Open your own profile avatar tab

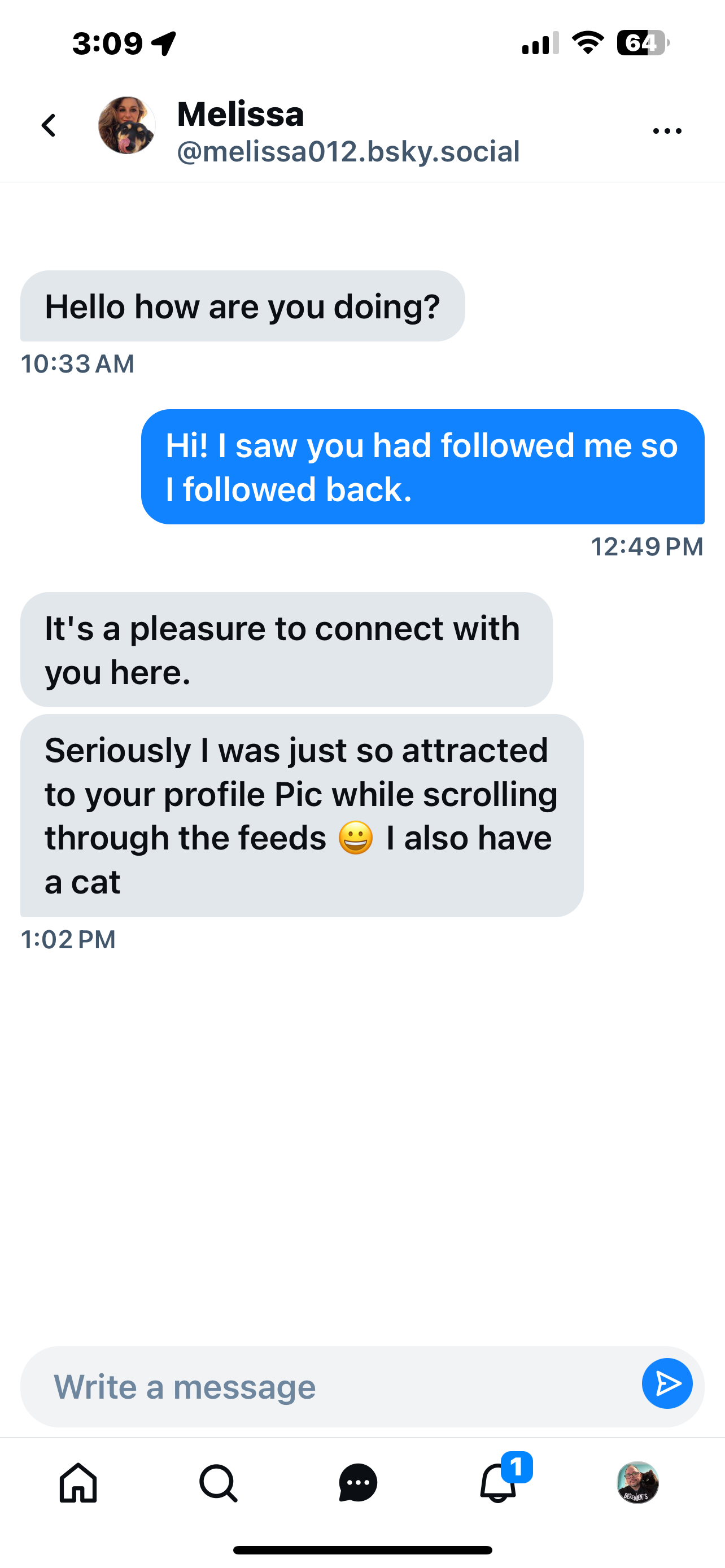click(x=638, y=1483)
